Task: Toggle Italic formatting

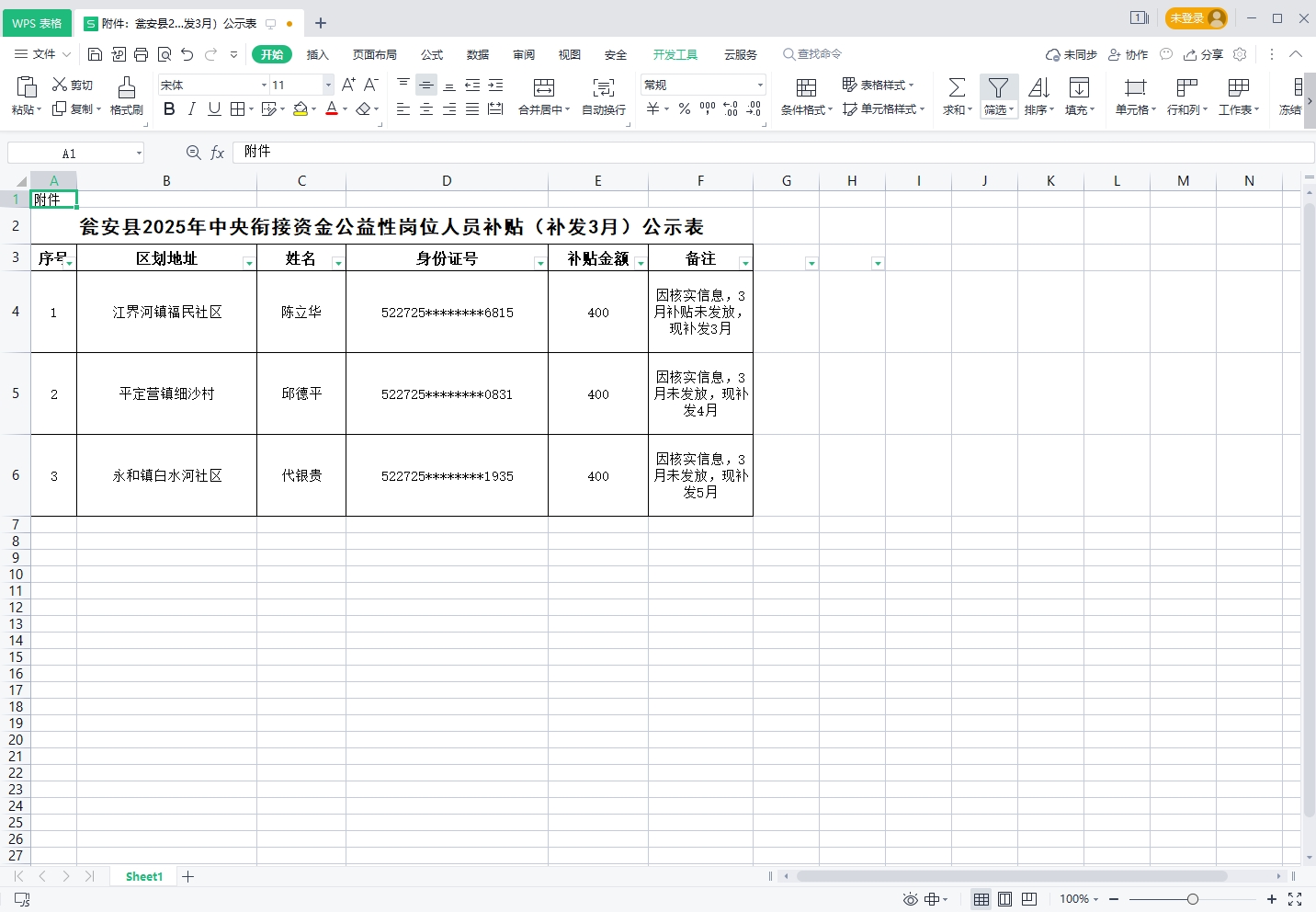Action: tap(191, 108)
